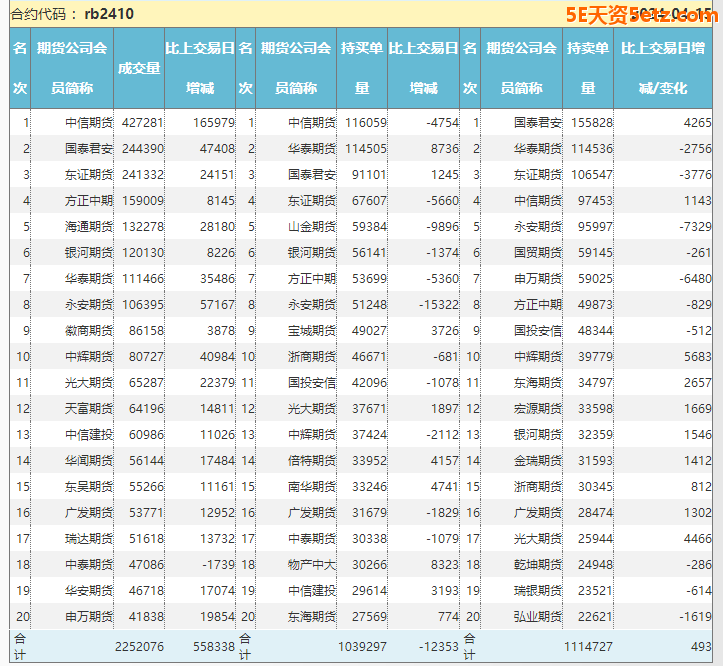
Task: Click the 徽商期货 member name
Action: 88,330
